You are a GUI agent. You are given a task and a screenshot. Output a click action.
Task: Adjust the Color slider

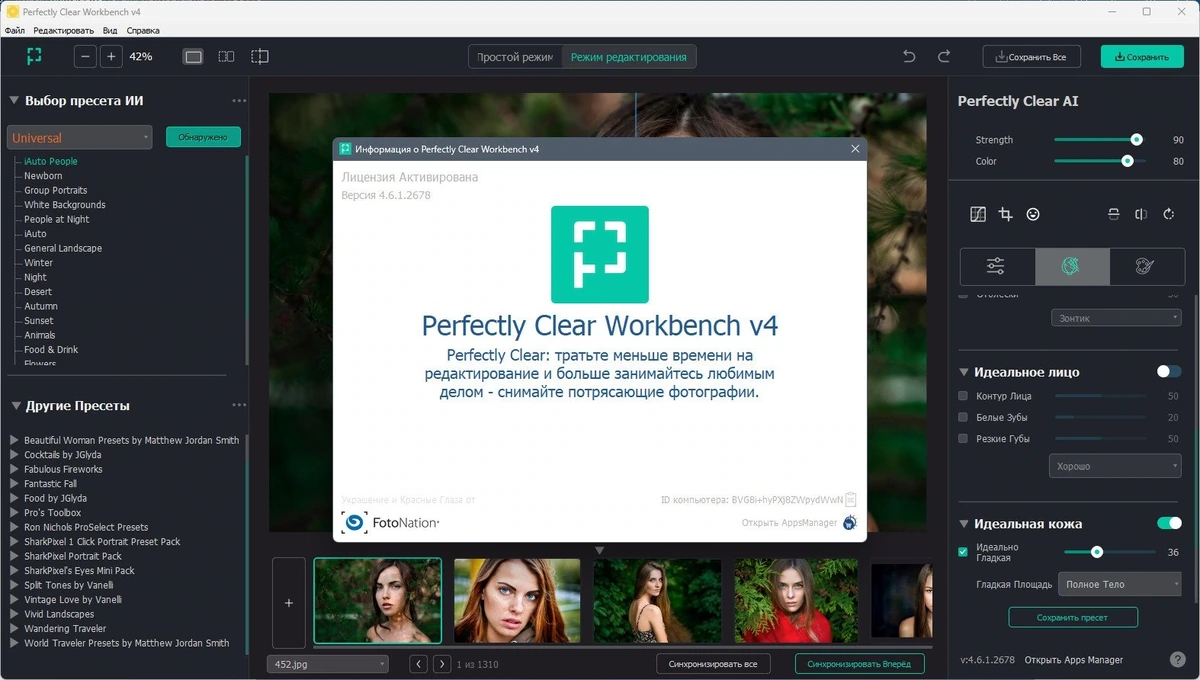1127,161
